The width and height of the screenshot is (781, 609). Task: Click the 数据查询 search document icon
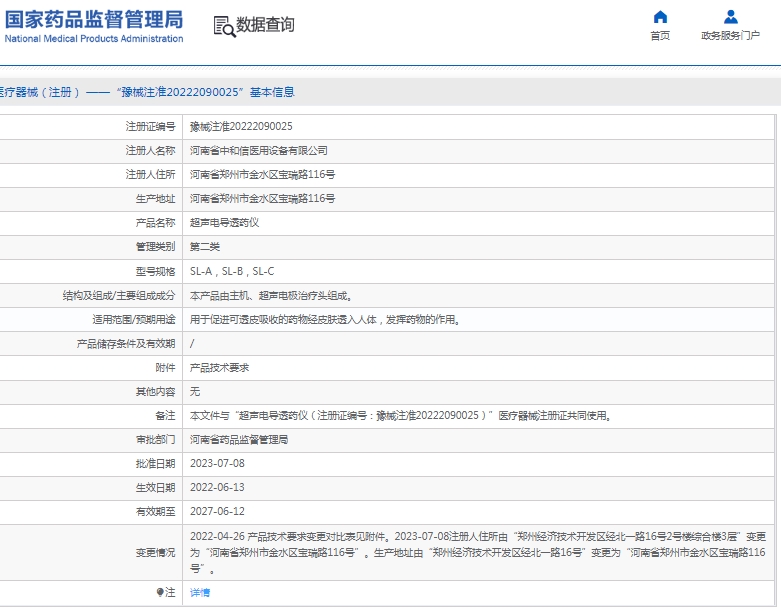click(x=224, y=26)
